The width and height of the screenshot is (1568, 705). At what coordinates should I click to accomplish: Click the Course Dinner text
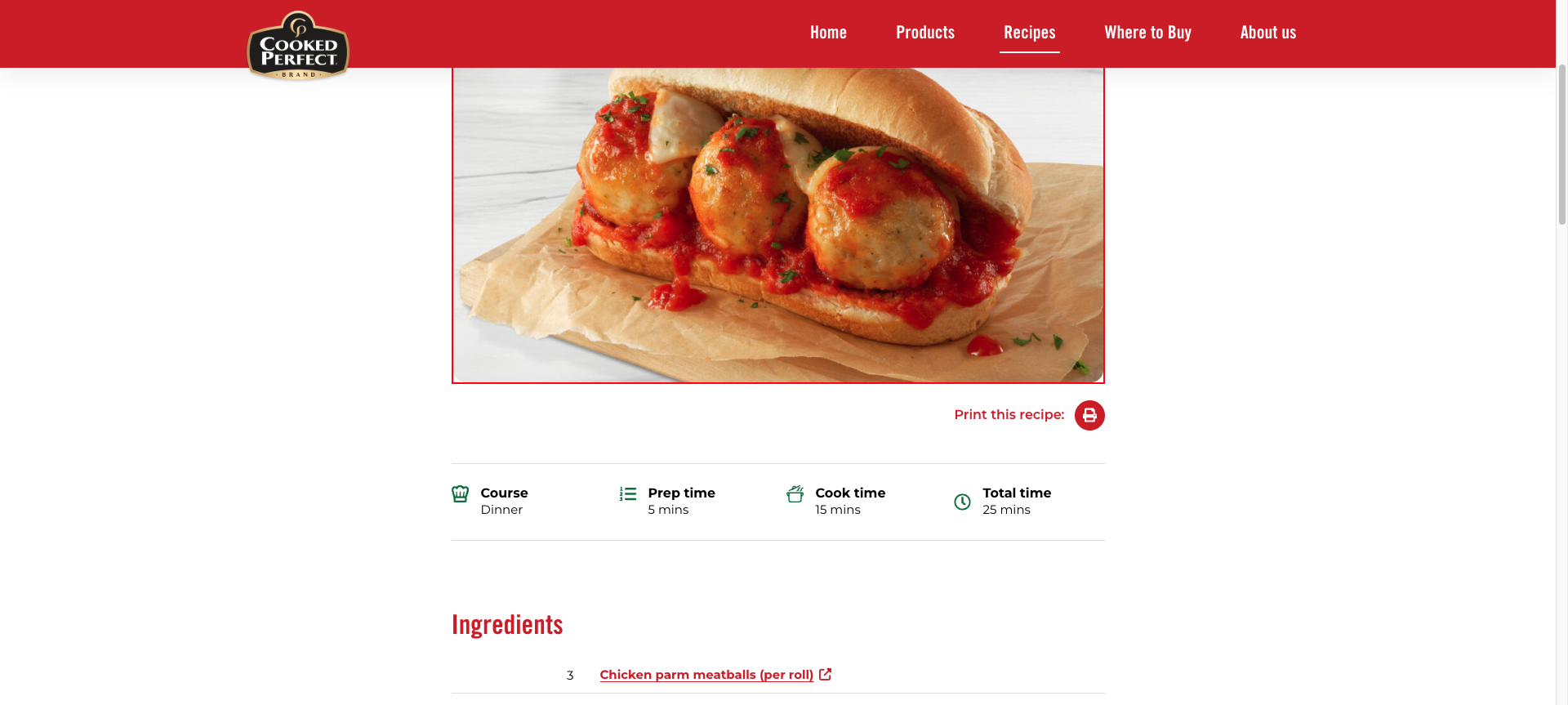504,501
